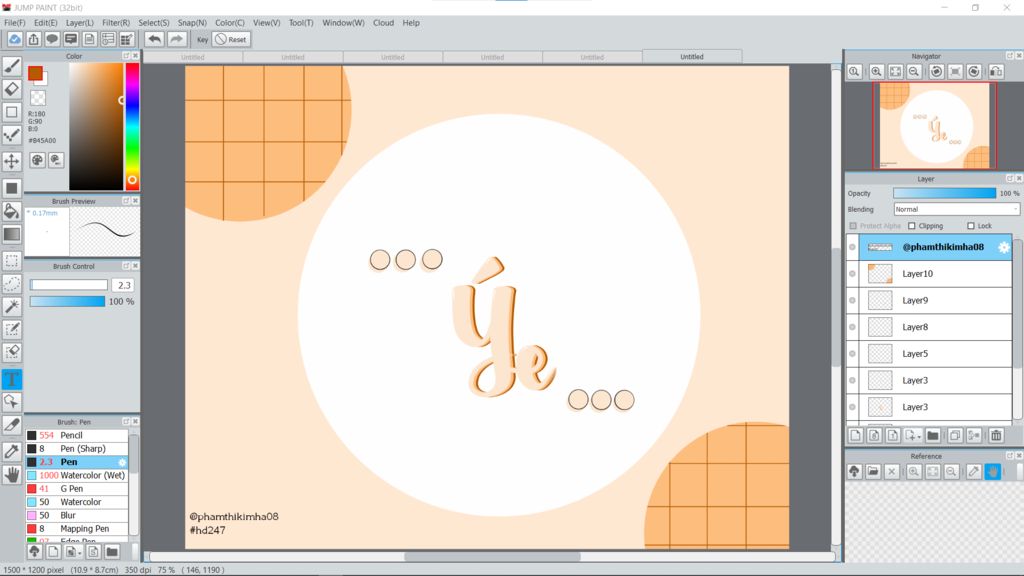Undock the Color panel

(x=126, y=56)
